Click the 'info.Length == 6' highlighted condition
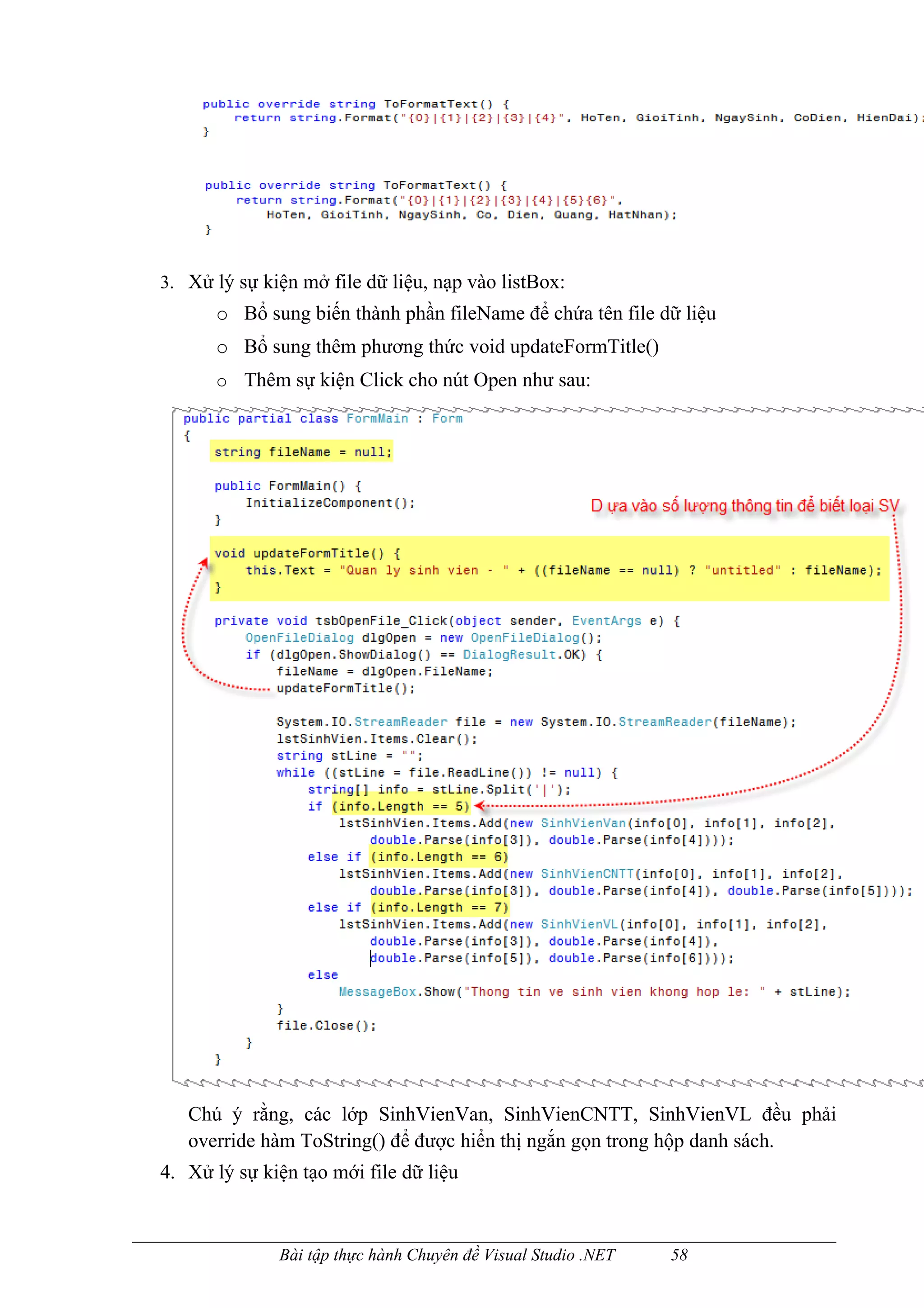 click(x=439, y=857)
